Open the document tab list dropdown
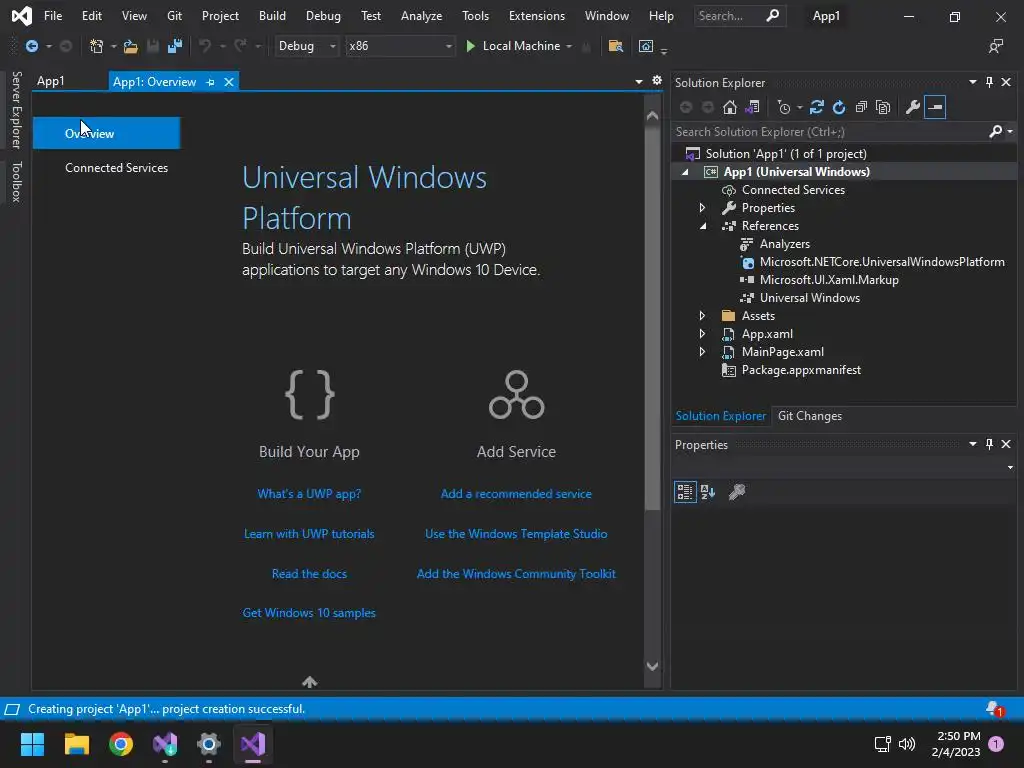Image resolution: width=1024 pixels, height=768 pixels. point(639,82)
